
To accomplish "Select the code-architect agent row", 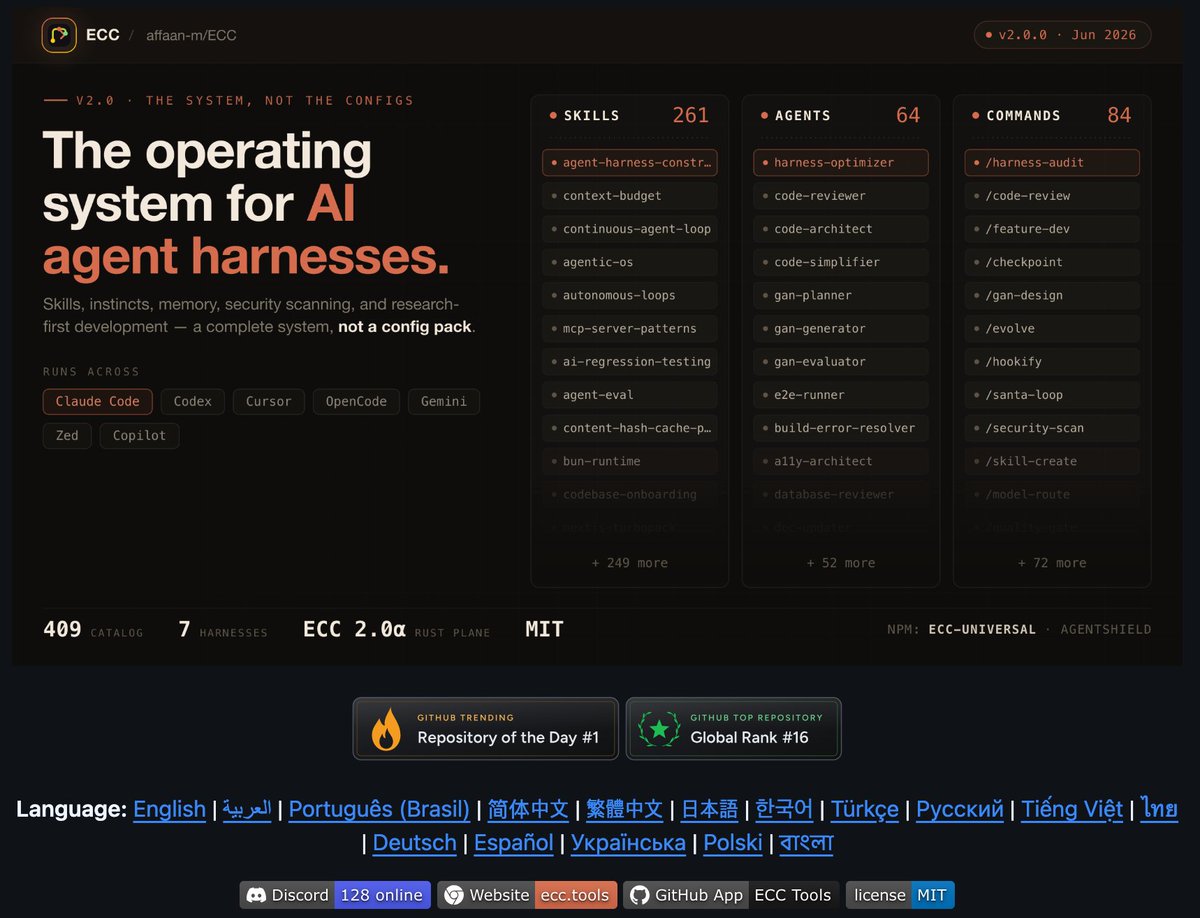I will point(841,229).
